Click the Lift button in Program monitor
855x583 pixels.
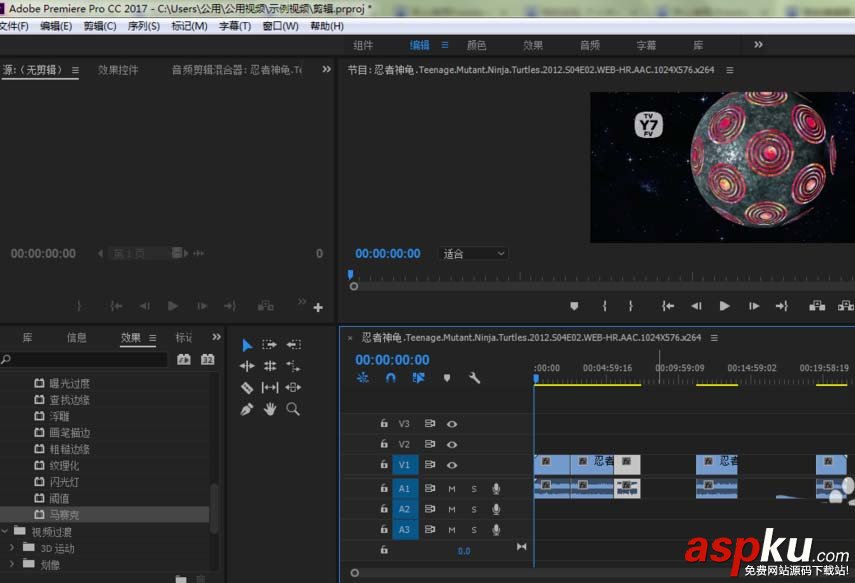[x=817, y=306]
